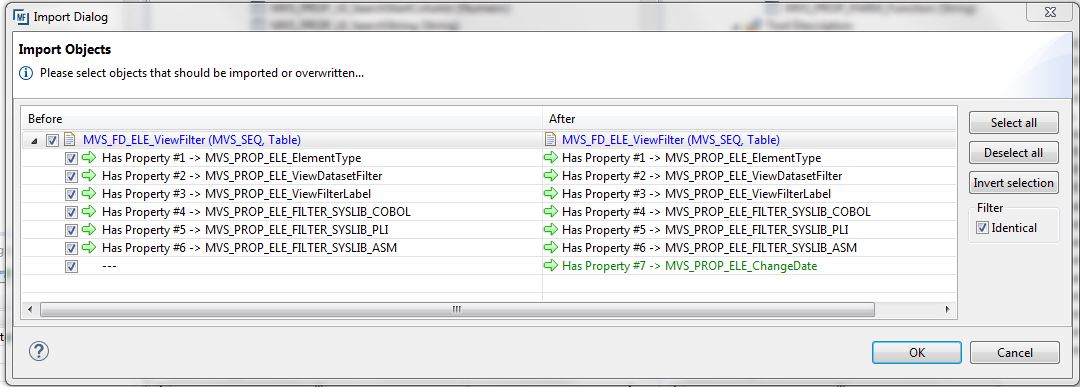The height and width of the screenshot is (387, 1080).
Task: Uncheck Has Property #4 FILTER_SYSLIB_COBOL checkbox
Action: (71, 212)
